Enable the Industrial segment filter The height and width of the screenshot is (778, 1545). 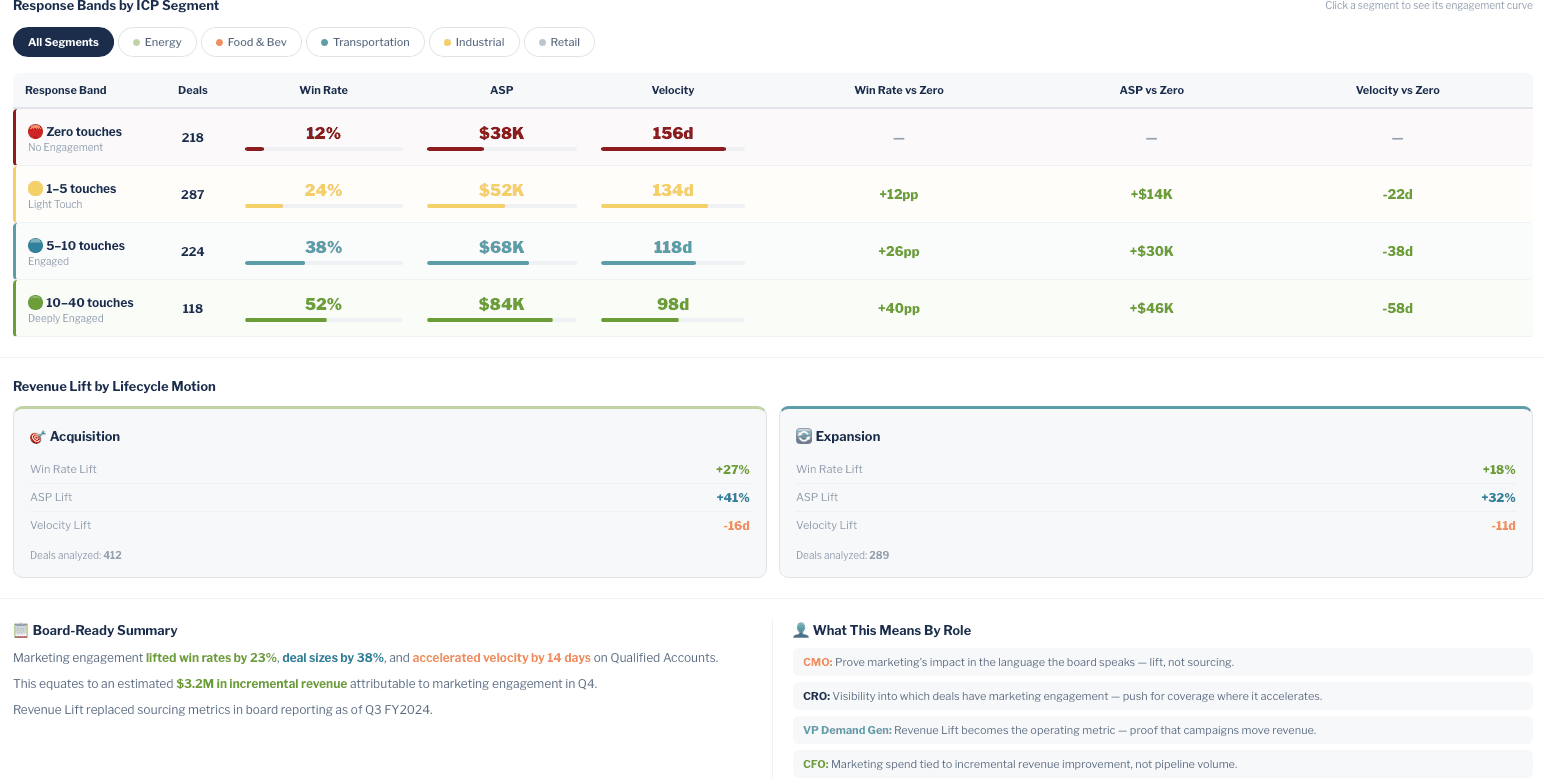pos(474,42)
